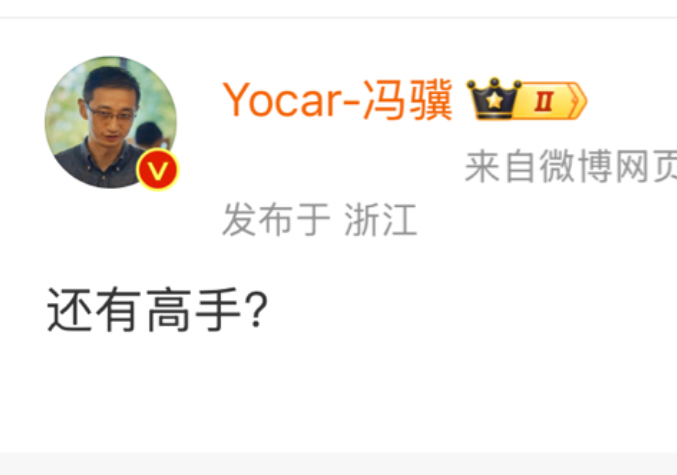
Task: Expand the membership badge chevron arrow
Action: pos(577,101)
